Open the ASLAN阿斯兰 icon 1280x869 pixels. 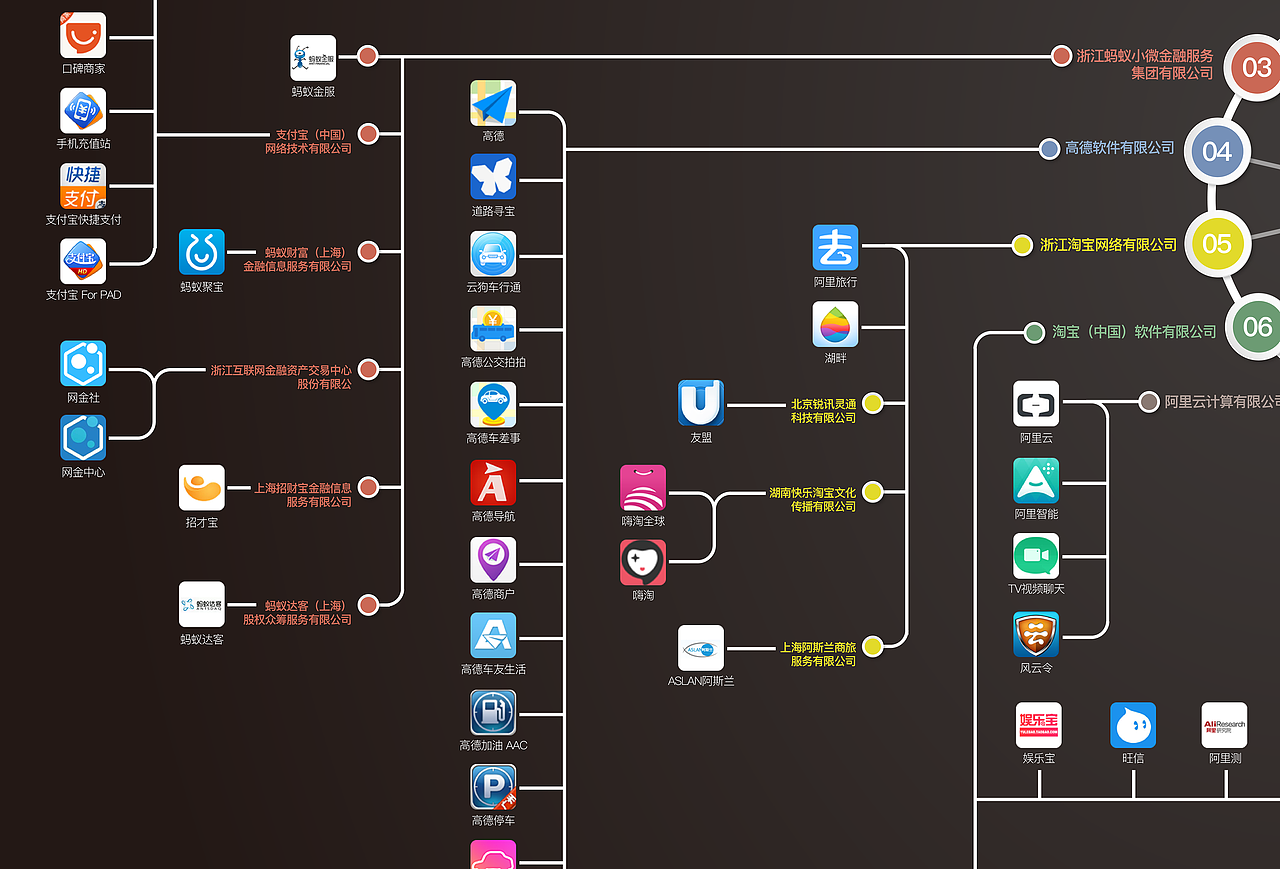coord(701,648)
